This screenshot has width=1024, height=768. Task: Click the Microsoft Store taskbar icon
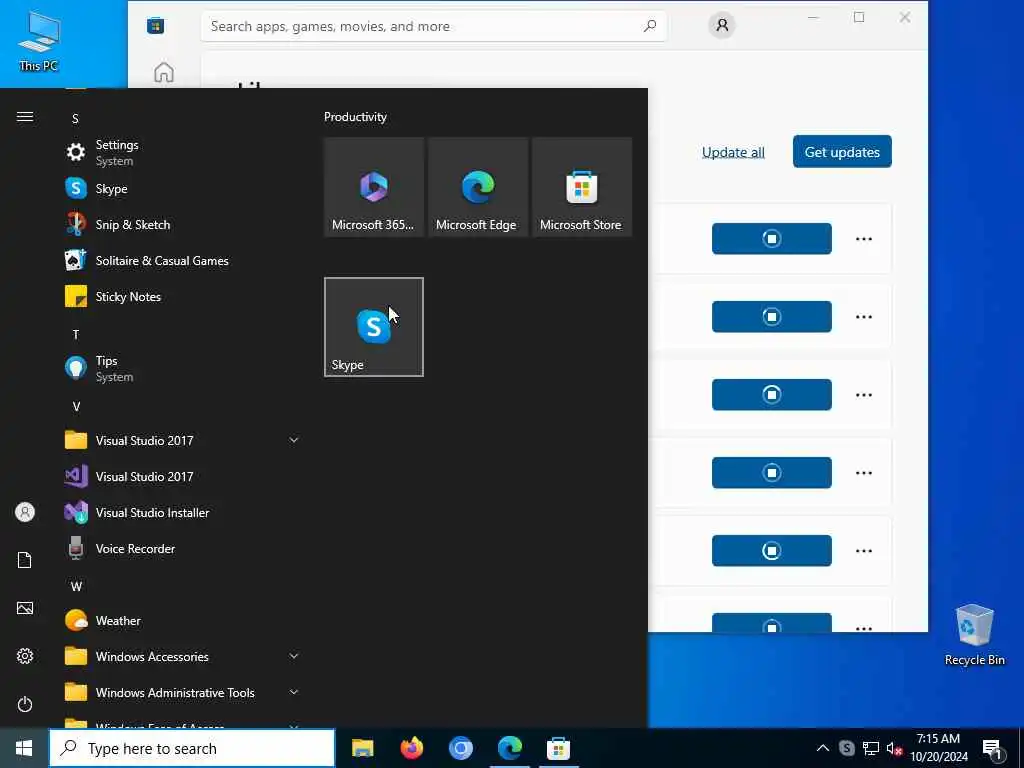point(558,748)
